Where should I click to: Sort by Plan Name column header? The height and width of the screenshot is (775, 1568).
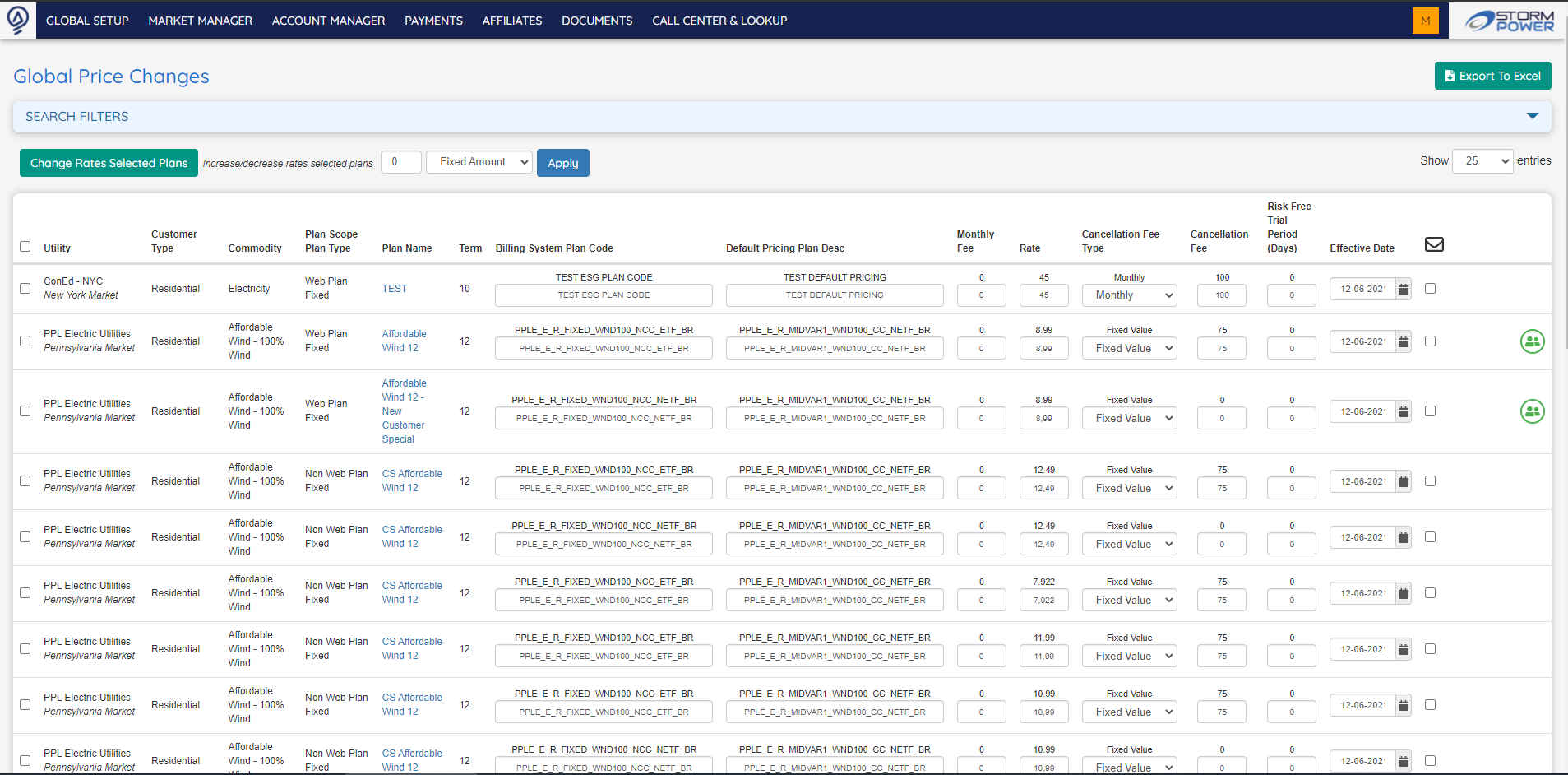tap(407, 248)
